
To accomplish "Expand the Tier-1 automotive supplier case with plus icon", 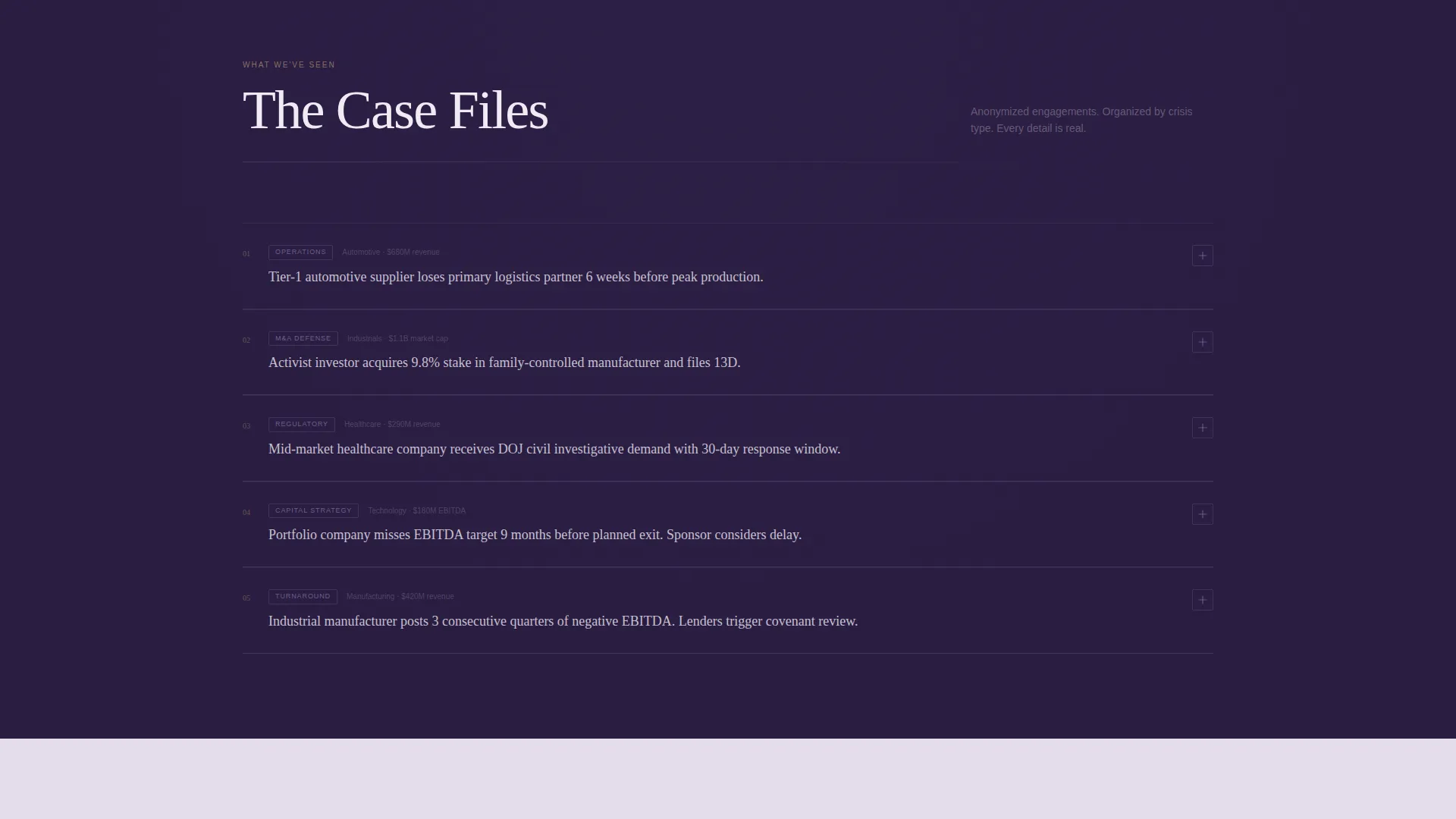I will pyautogui.click(x=1202, y=256).
